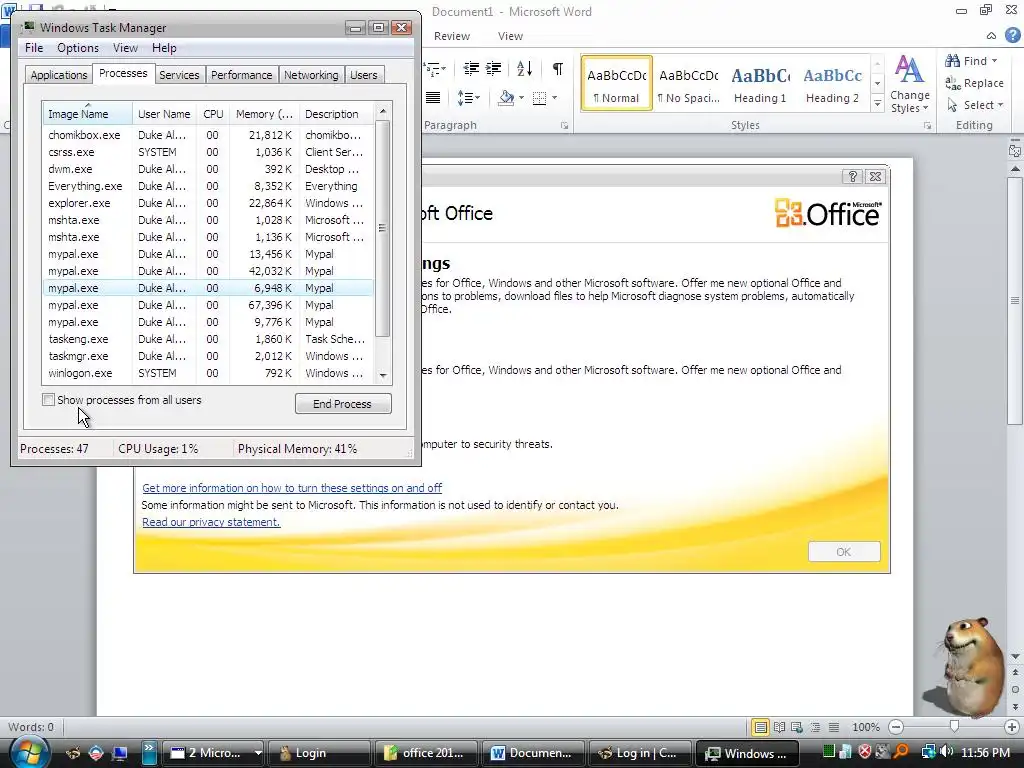
Task: Switch to the Users tab
Action: [363, 75]
